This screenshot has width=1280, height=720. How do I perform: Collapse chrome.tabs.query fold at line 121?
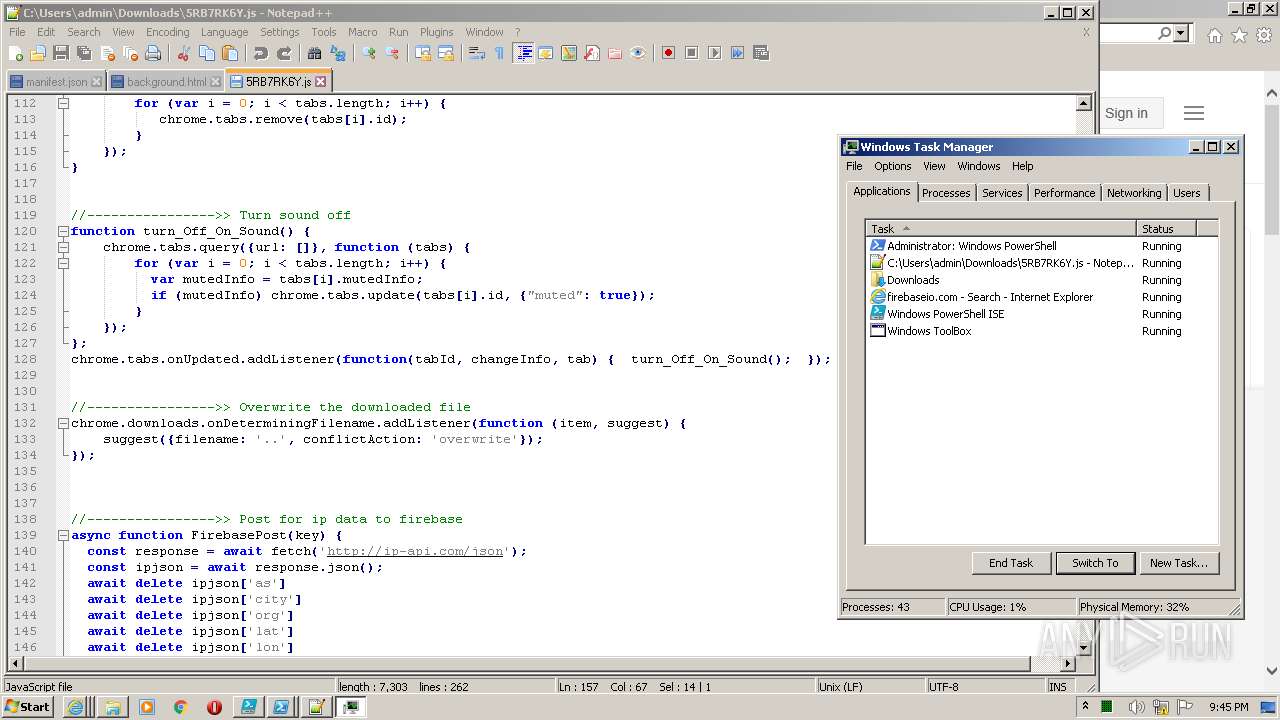tap(63, 247)
